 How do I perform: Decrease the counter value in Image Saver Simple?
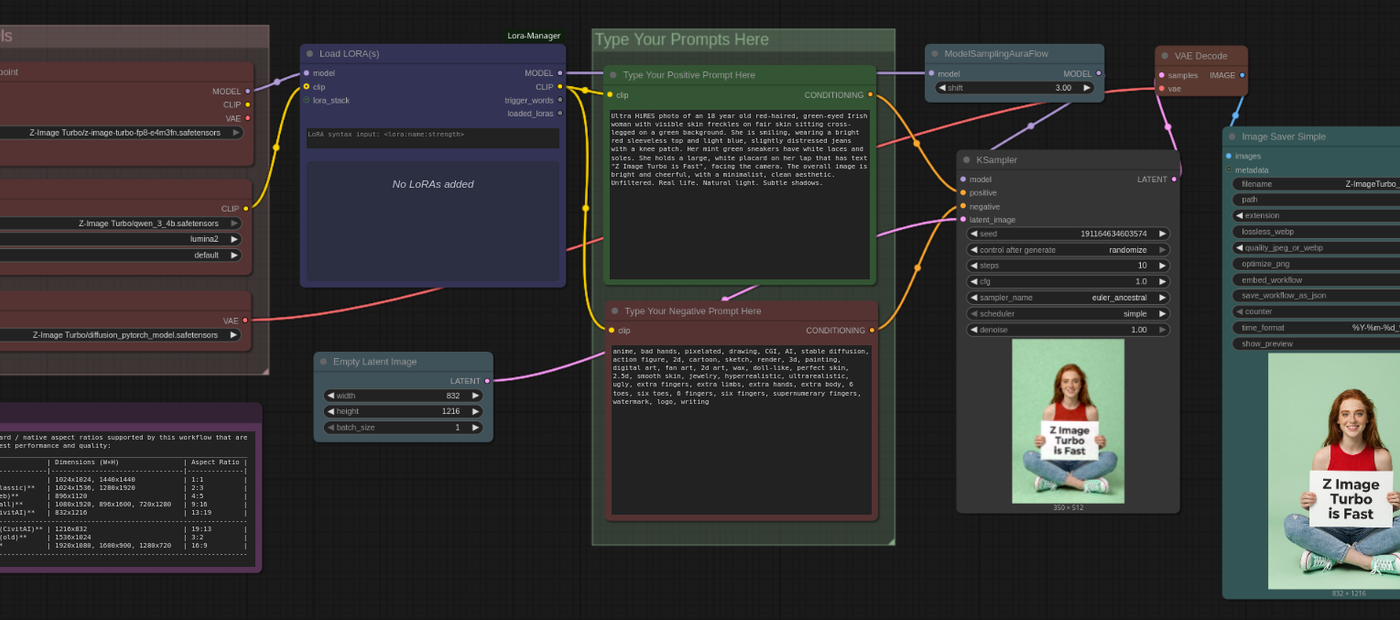click(1240, 312)
